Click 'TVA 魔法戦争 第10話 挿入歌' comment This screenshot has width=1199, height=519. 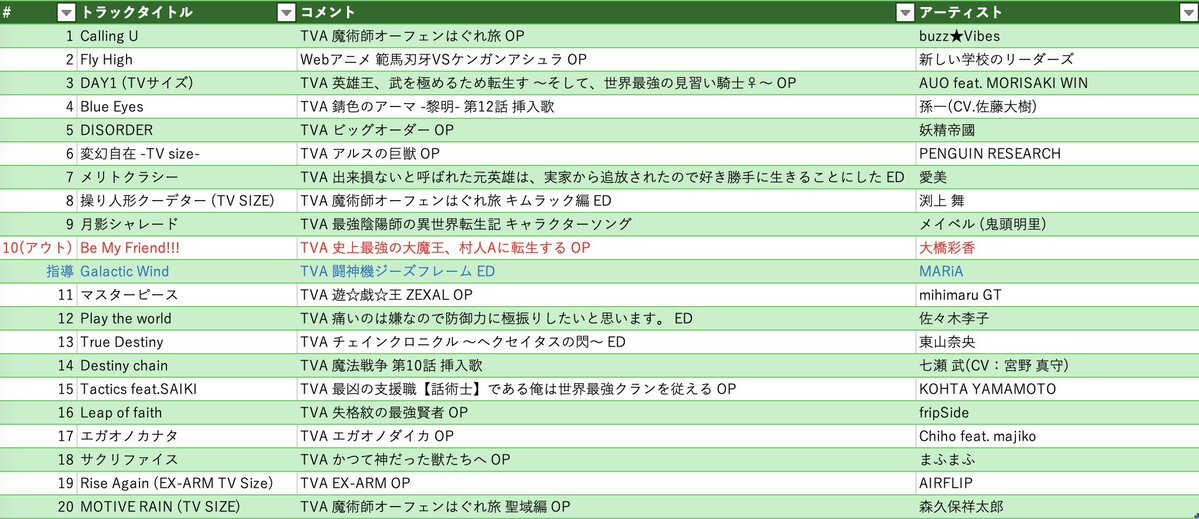(x=606, y=365)
